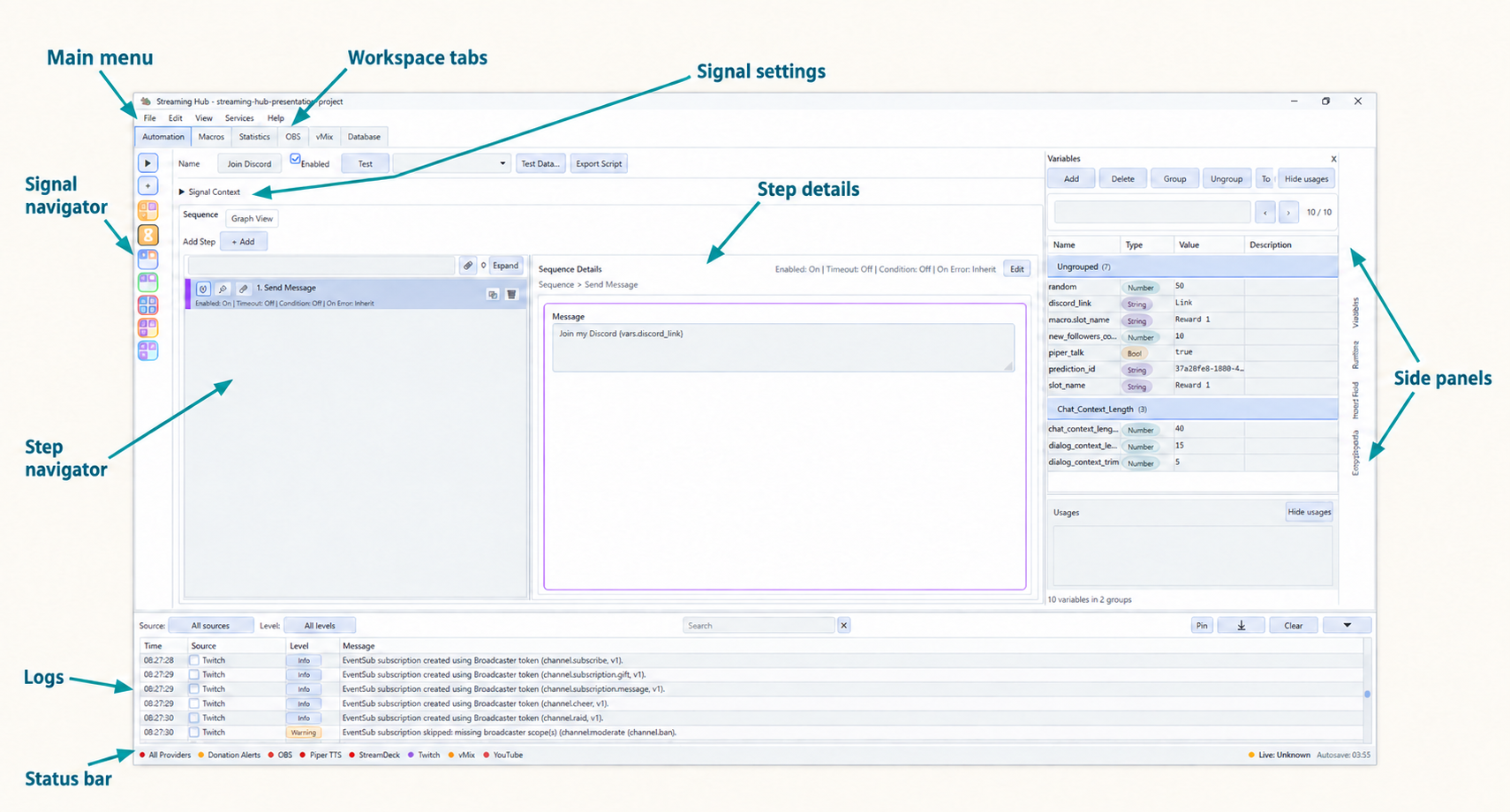
Task: Click Hide usages in the Usages section
Action: tap(1309, 512)
